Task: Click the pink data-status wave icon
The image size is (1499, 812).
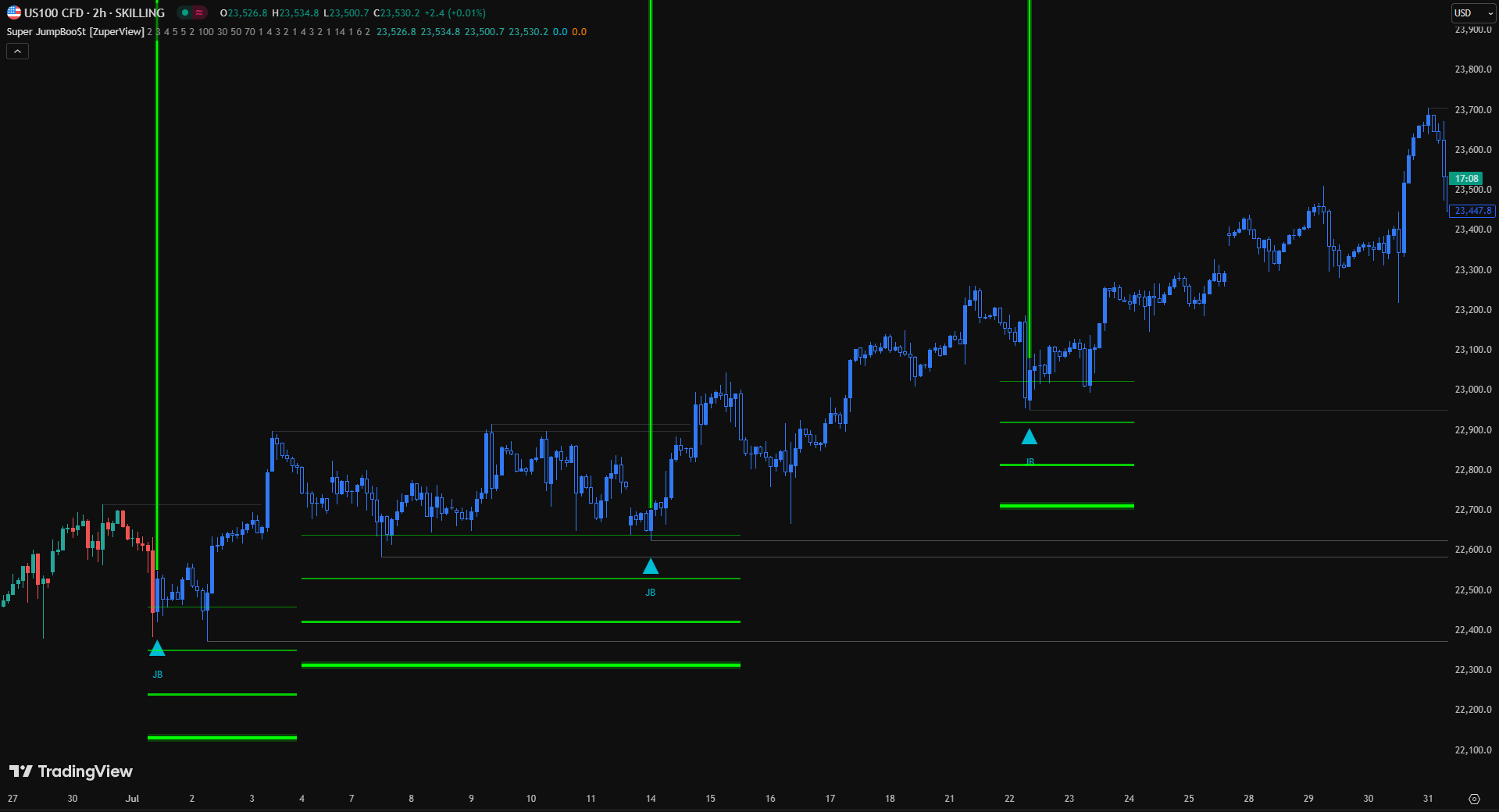Action: pyautogui.click(x=199, y=12)
